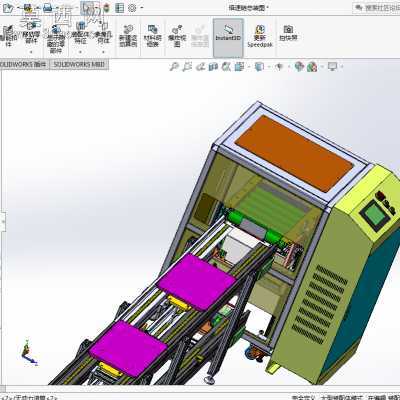Open the View Orientation icon

(x=239, y=67)
